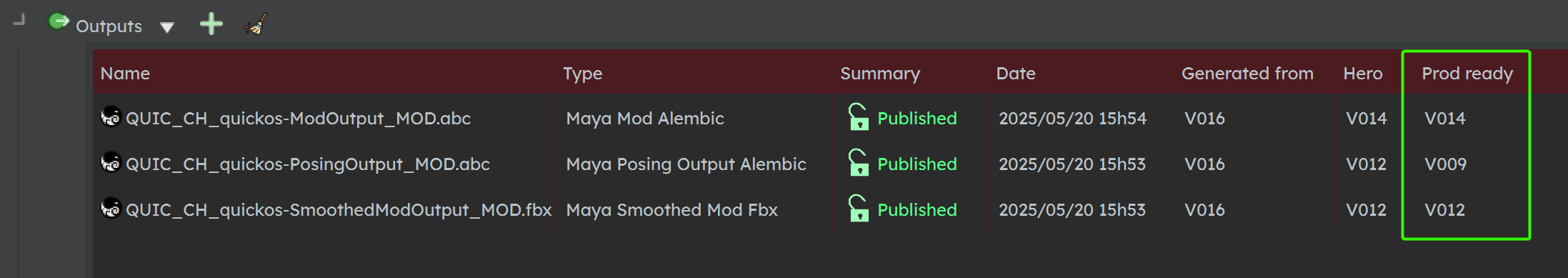Click the unlocked padlock on ModOutput row

click(858, 116)
